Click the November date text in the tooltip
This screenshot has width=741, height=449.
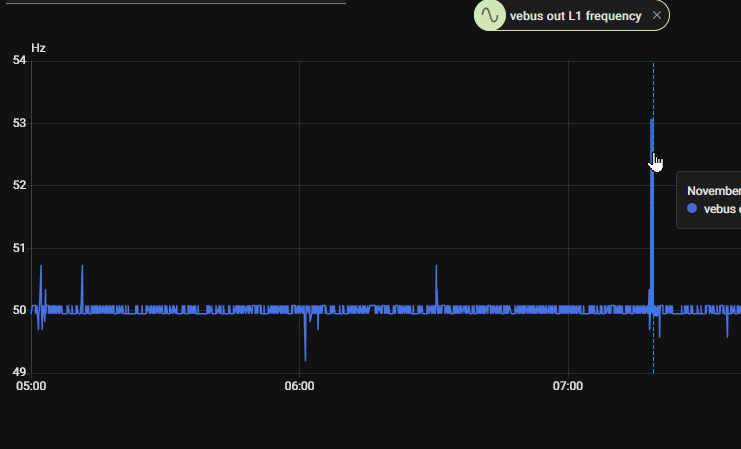coord(714,191)
